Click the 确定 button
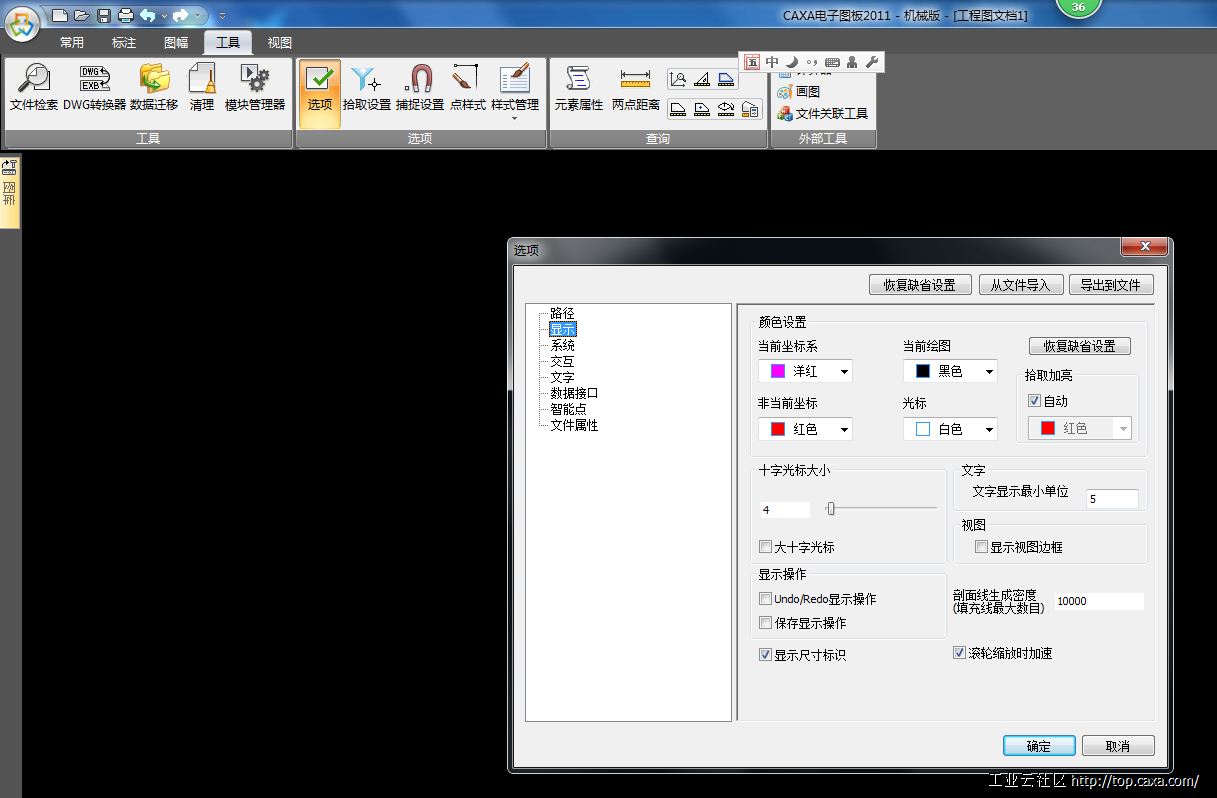Image resolution: width=1217 pixels, height=798 pixels. click(x=1039, y=746)
